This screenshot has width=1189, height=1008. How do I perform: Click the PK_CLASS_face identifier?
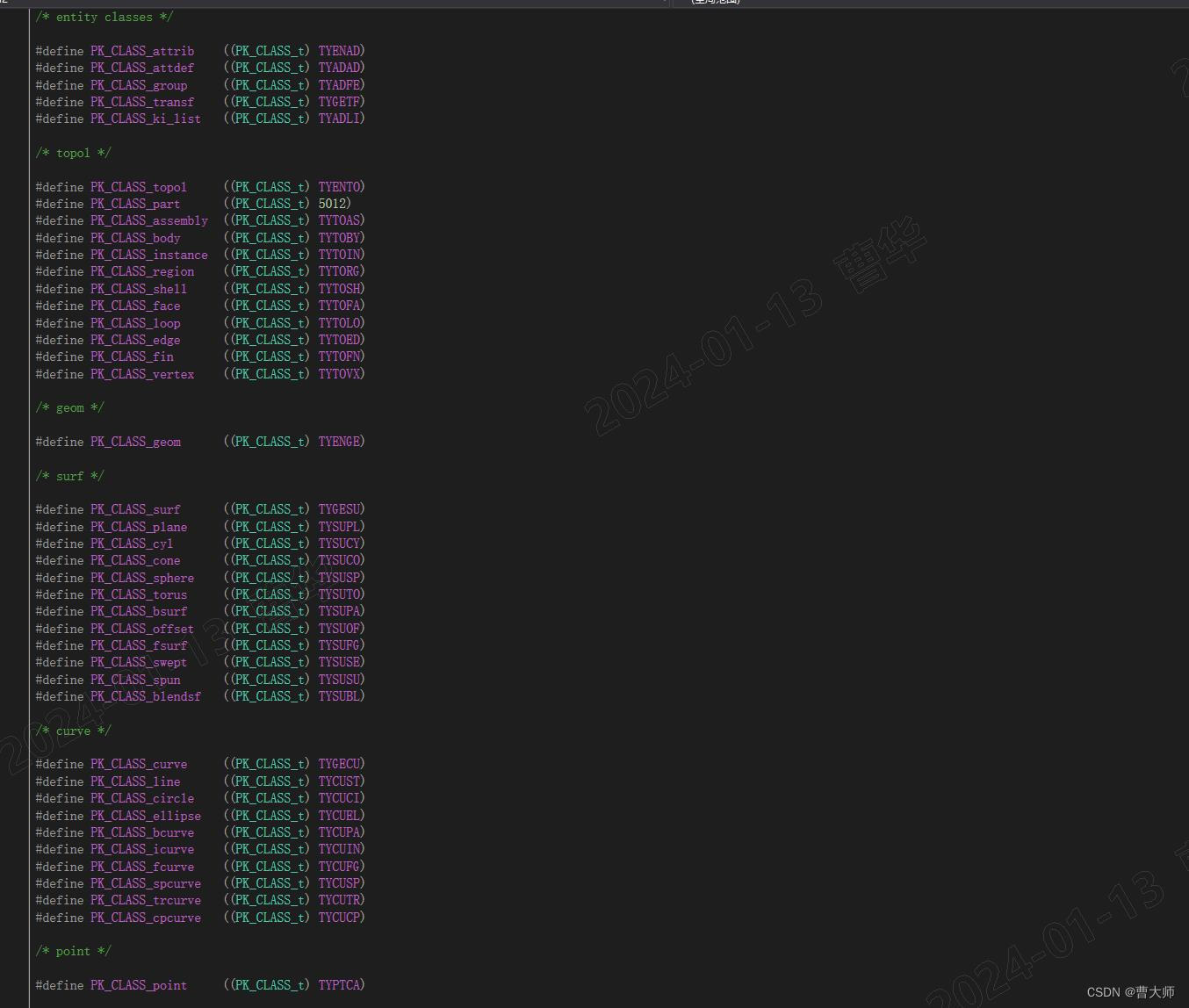[x=135, y=306]
